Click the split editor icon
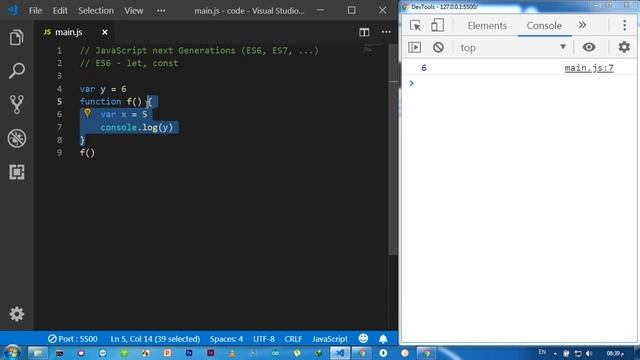The width and height of the screenshot is (640, 360). pyautogui.click(x=364, y=32)
